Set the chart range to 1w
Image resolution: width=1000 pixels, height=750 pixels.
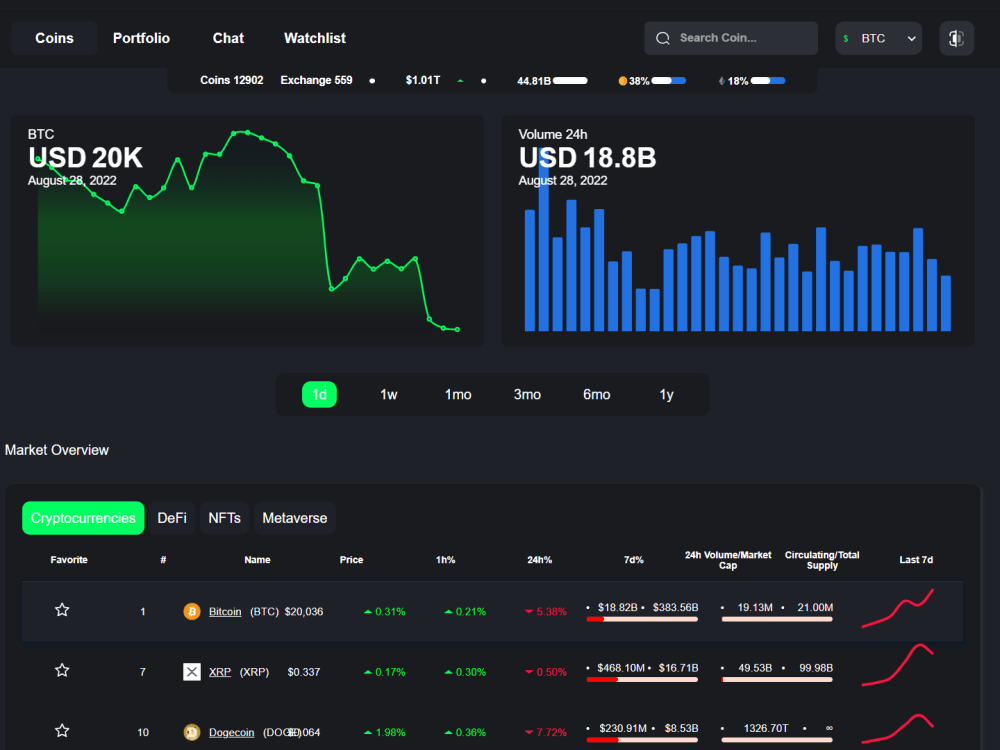388,395
